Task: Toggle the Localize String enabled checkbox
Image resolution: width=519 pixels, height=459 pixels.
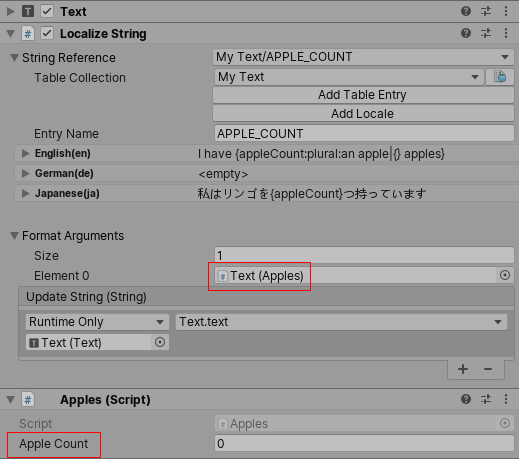Action: point(47,34)
